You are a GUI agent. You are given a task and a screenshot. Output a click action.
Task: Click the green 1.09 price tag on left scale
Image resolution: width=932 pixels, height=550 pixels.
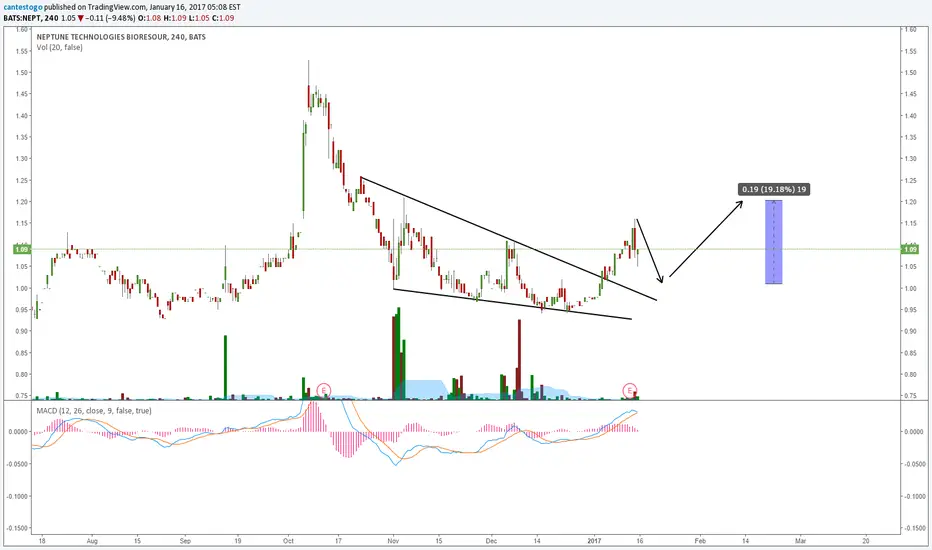pyautogui.click(x=21, y=249)
